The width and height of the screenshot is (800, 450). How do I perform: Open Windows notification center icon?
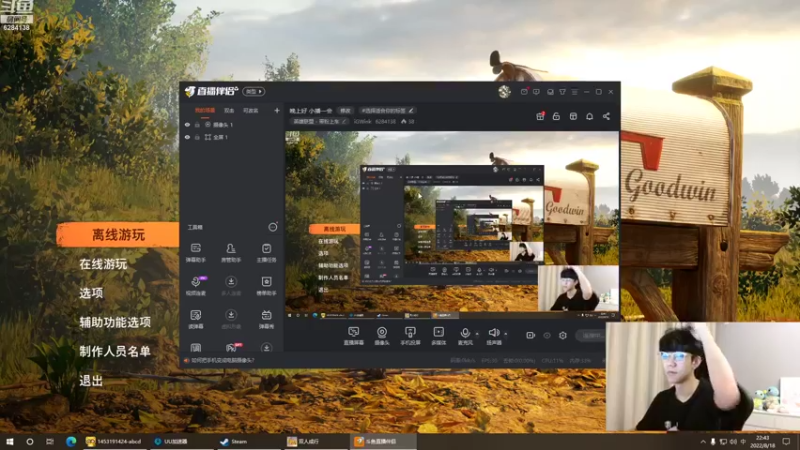coord(786,441)
